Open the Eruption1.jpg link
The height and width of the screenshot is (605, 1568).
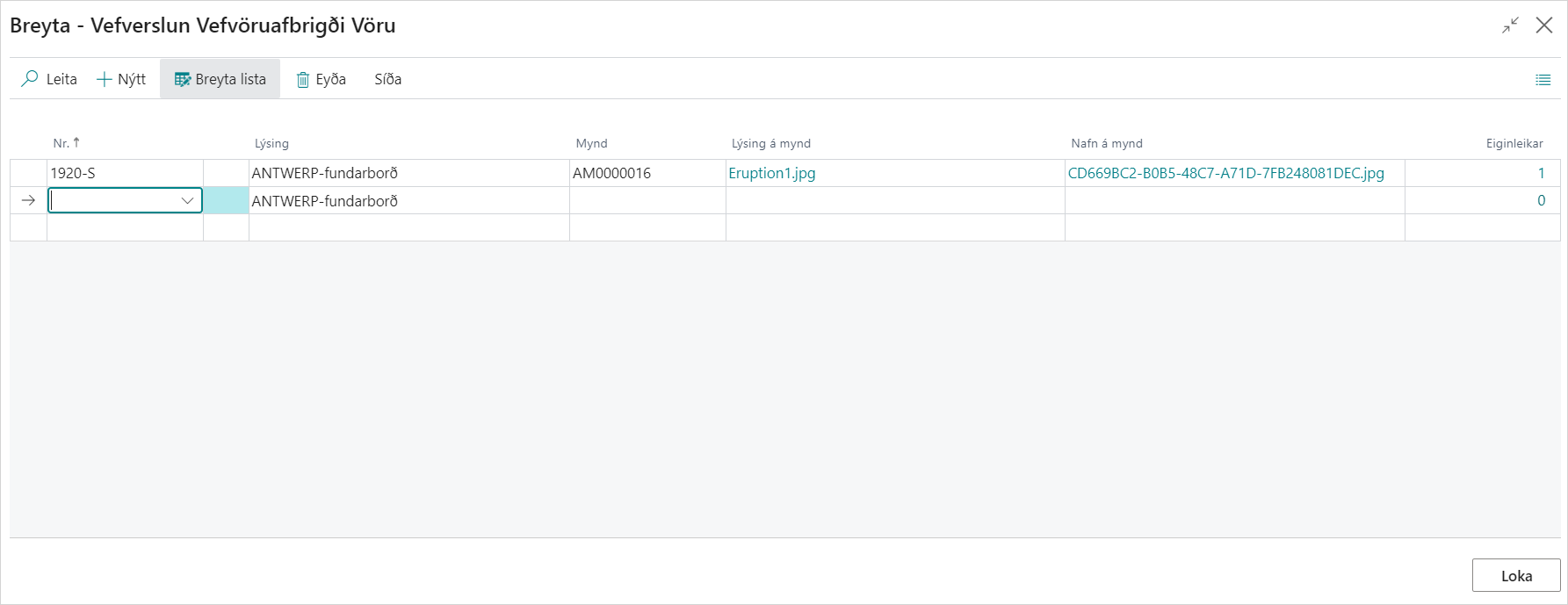pos(771,173)
